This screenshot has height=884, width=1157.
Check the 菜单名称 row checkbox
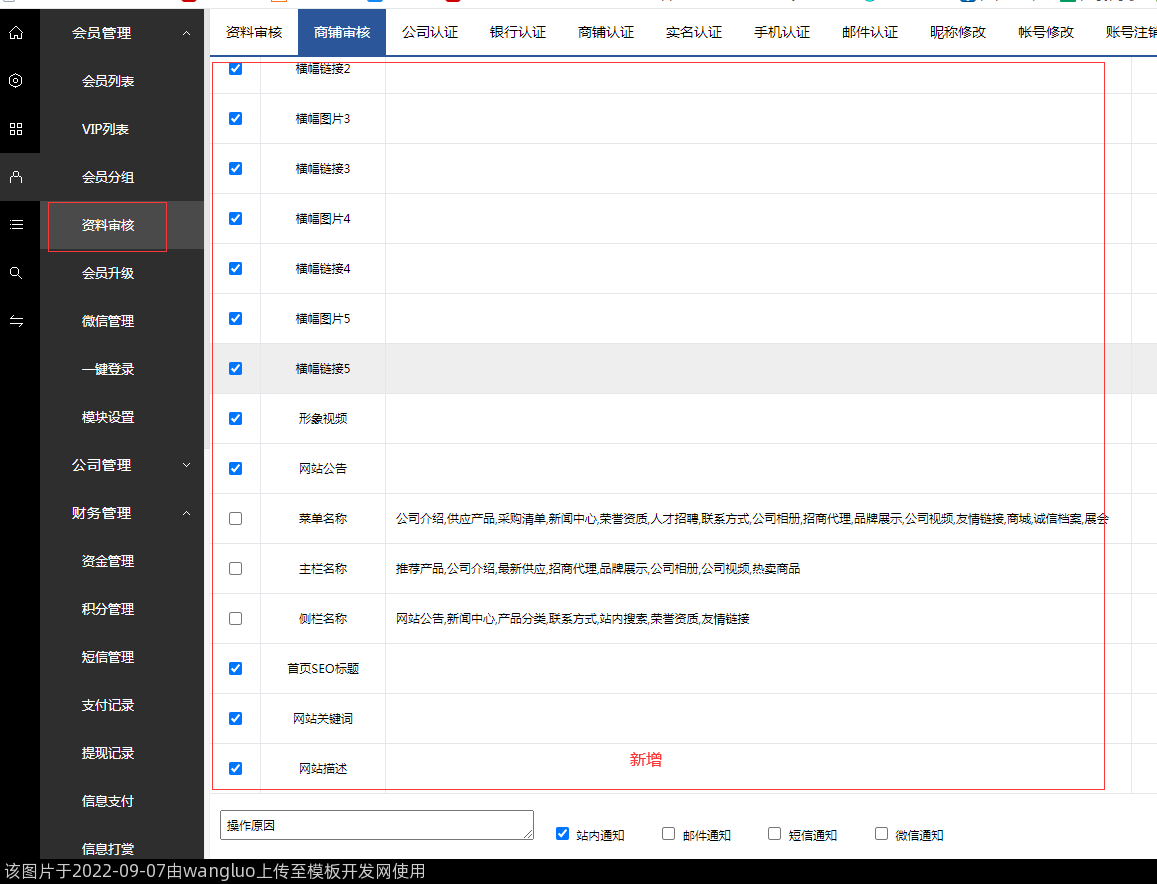click(x=236, y=518)
